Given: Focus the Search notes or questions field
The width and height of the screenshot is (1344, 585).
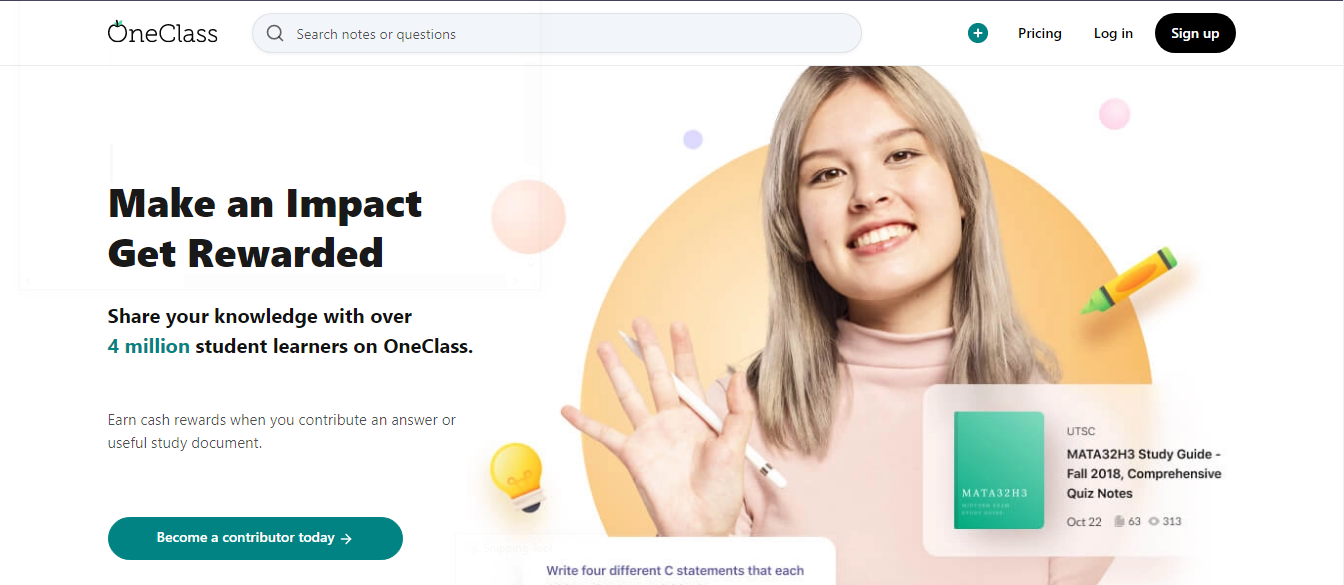Looking at the screenshot, I should click(x=556, y=33).
